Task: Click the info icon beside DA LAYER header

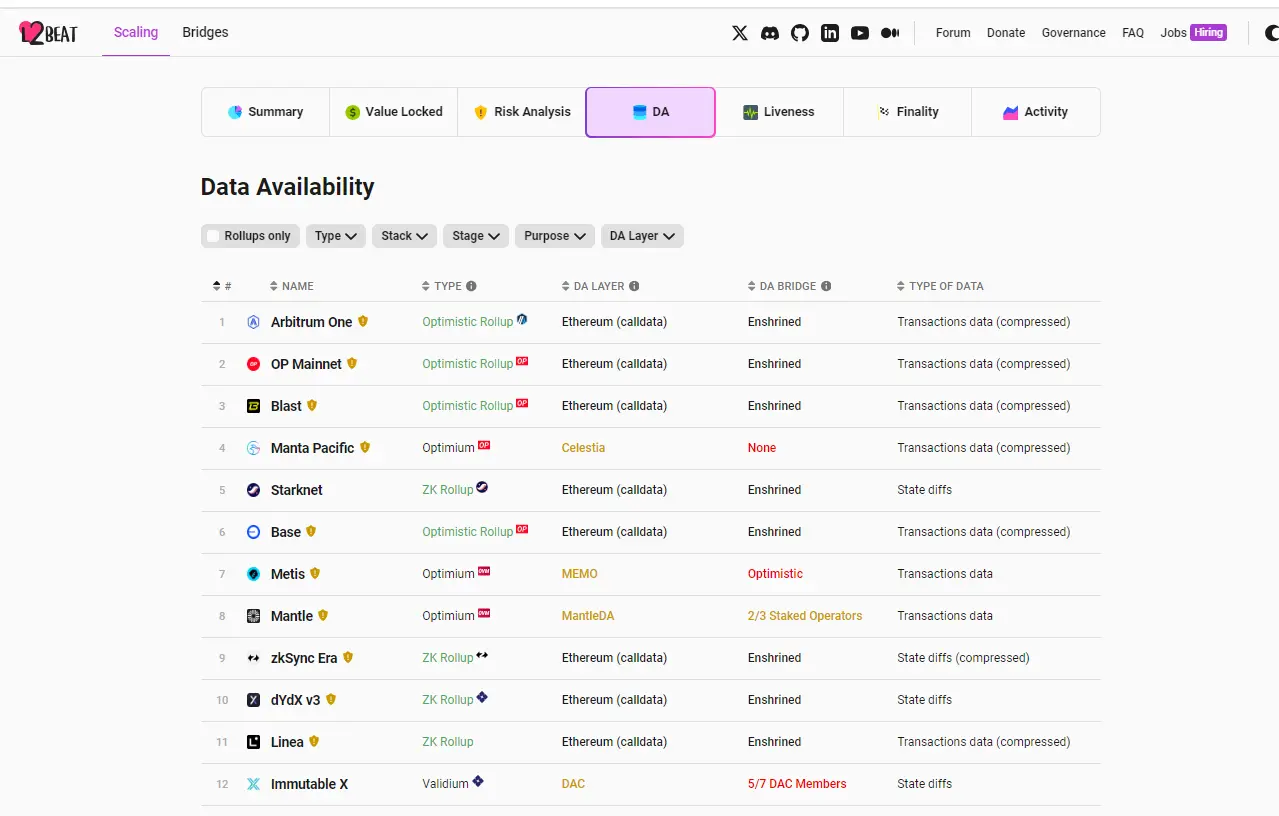Action: (634, 286)
